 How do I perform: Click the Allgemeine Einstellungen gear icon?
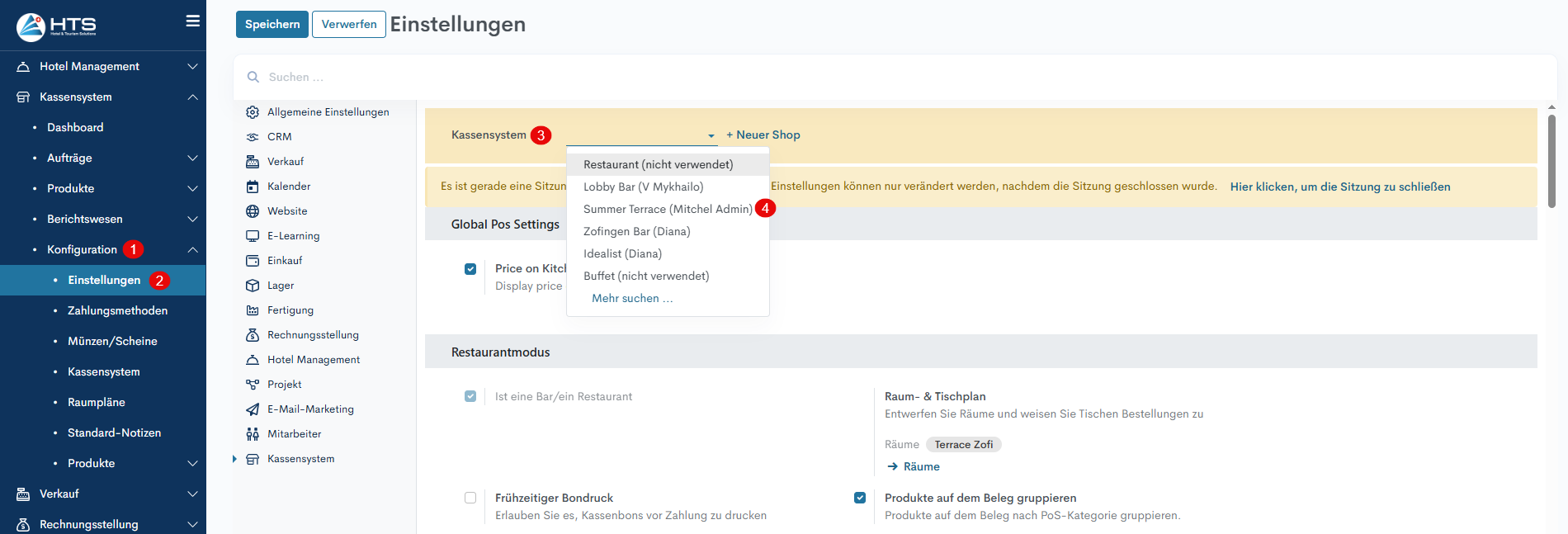[253, 112]
